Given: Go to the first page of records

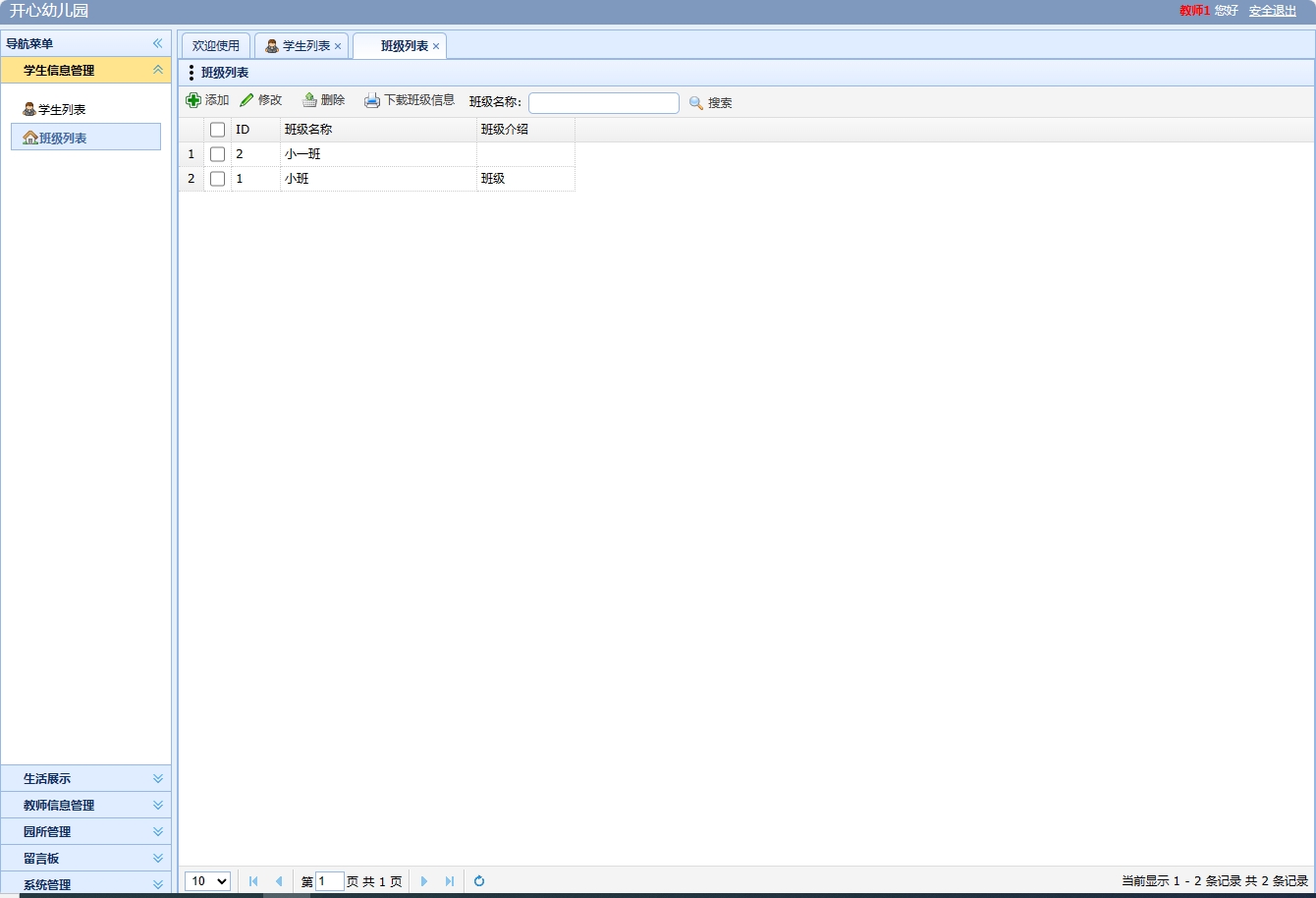Looking at the screenshot, I should coord(253,881).
